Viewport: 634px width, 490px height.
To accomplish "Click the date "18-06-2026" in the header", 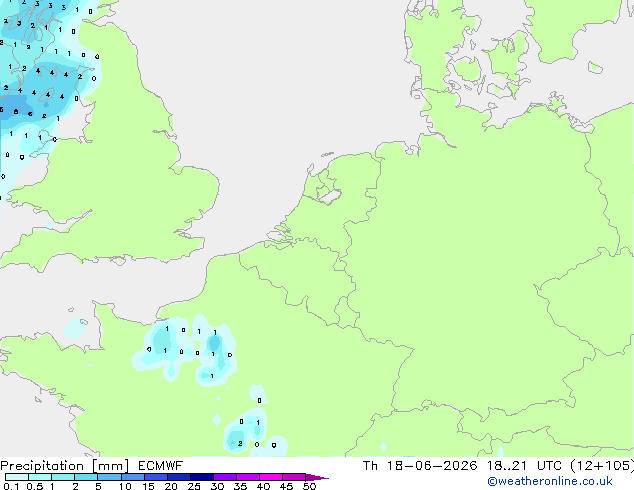I will [432, 466].
